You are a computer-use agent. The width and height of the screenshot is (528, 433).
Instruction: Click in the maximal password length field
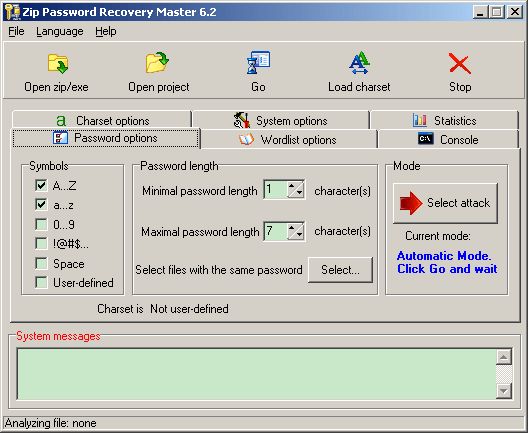[276, 231]
